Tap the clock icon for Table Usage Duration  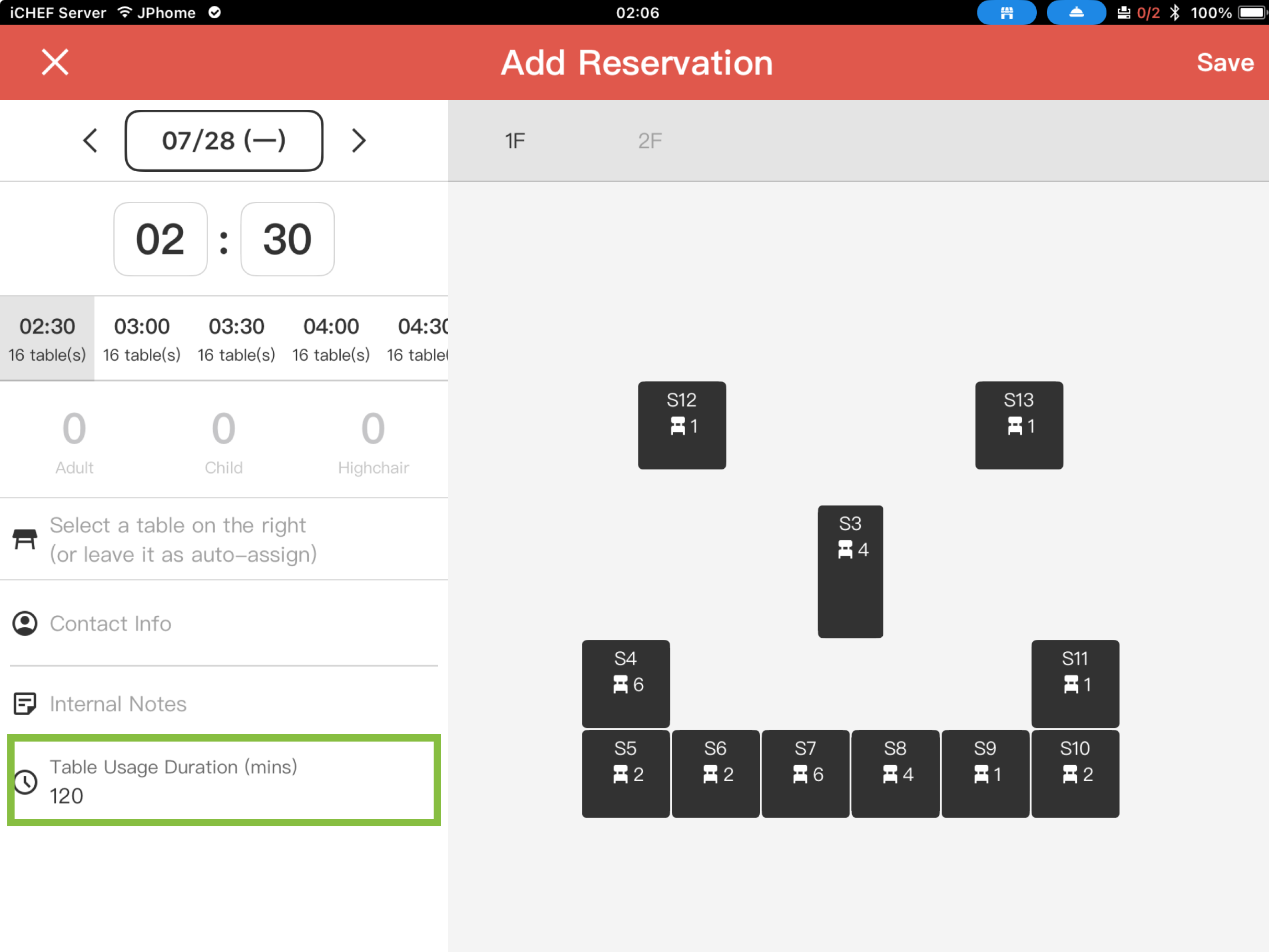point(26,782)
